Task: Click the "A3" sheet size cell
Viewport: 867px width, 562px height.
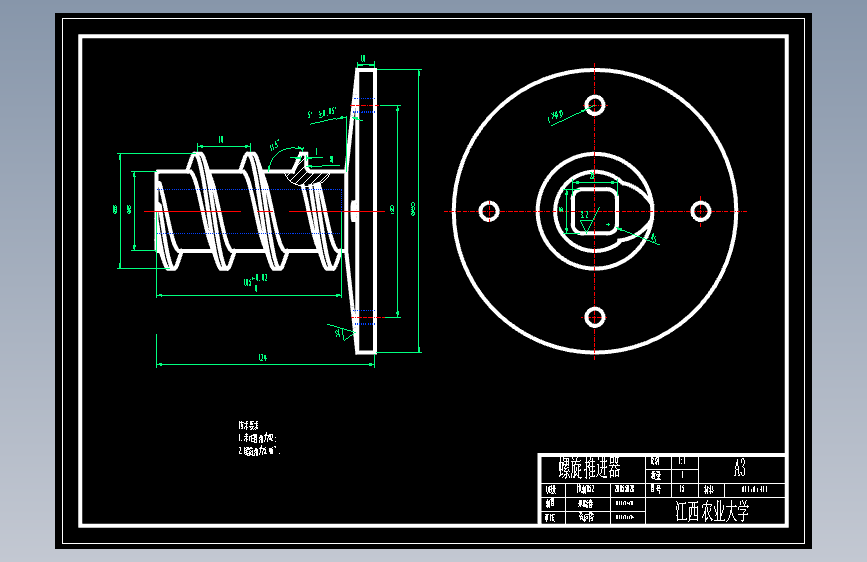Action: 740,469
